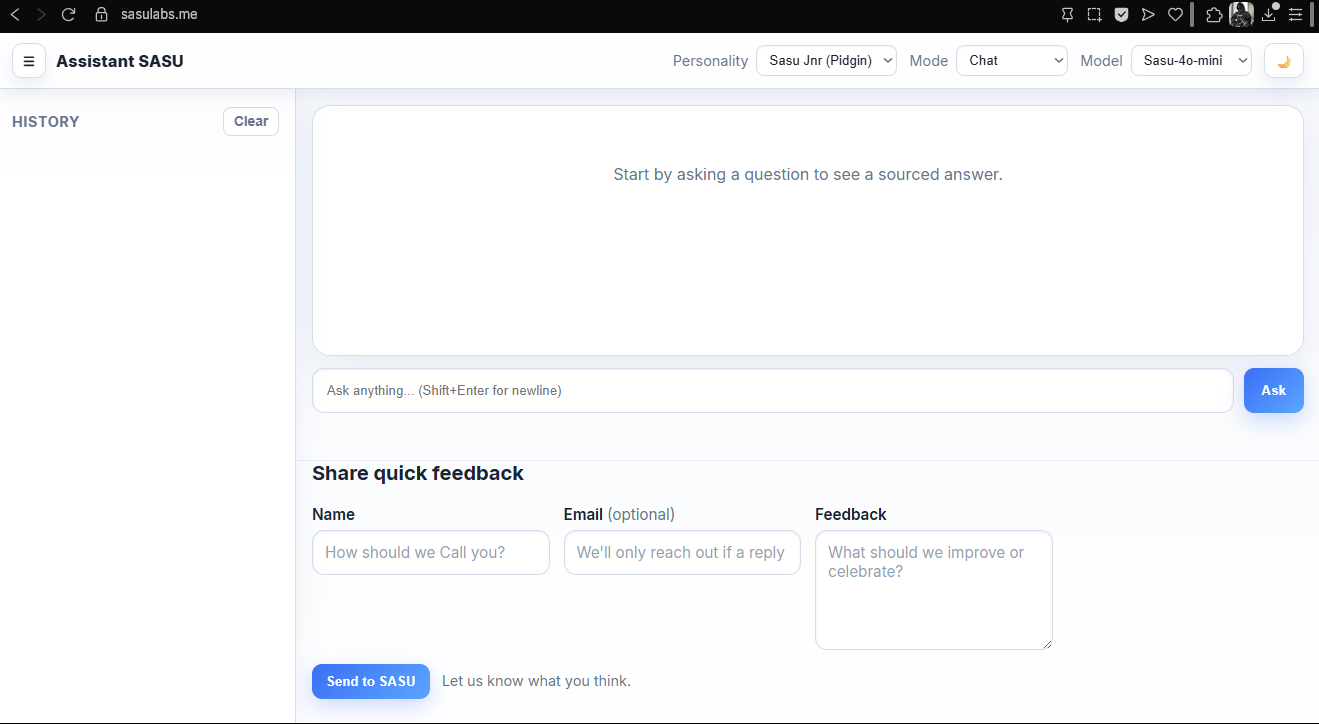The width and height of the screenshot is (1319, 724).
Task: Click into the Feedback text area
Action: (933, 590)
